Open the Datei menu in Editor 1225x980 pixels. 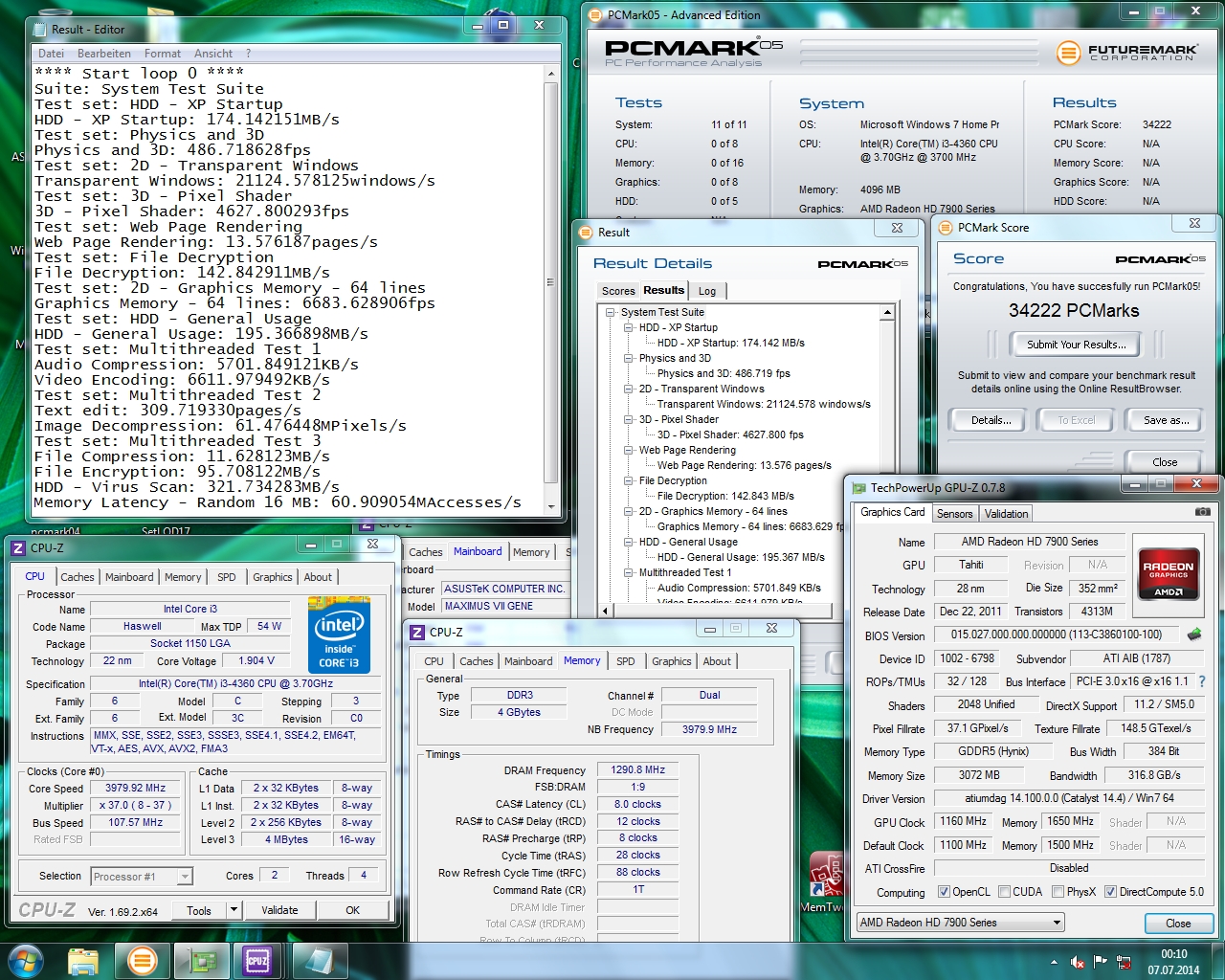(x=51, y=54)
